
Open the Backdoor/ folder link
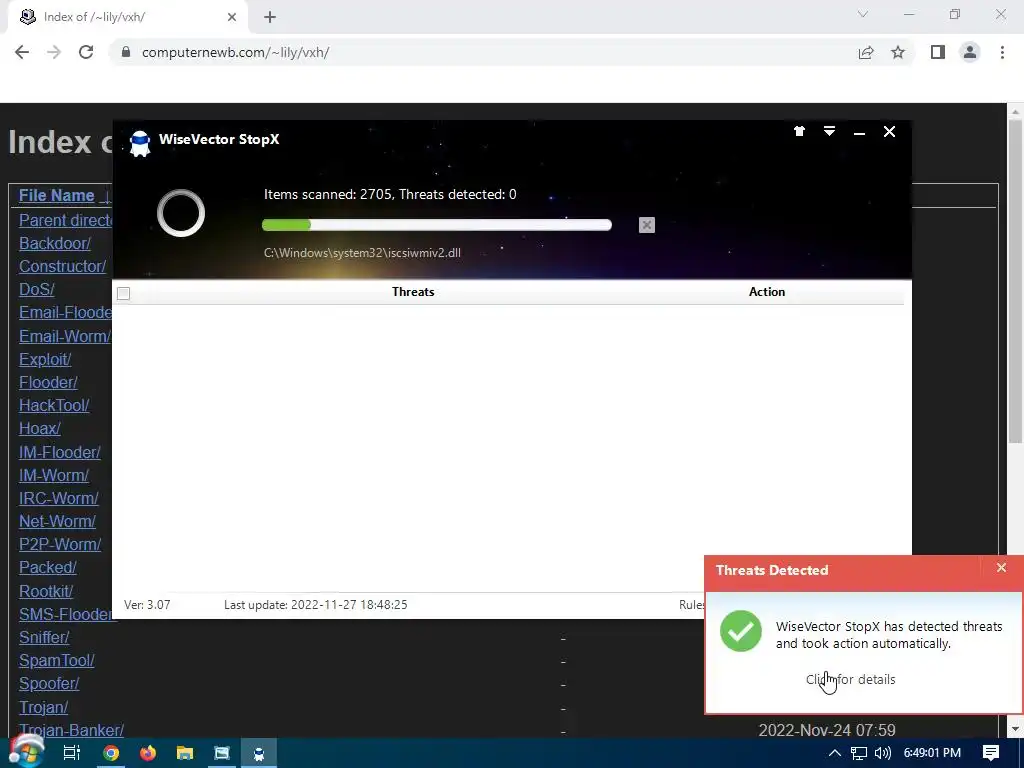pos(55,244)
